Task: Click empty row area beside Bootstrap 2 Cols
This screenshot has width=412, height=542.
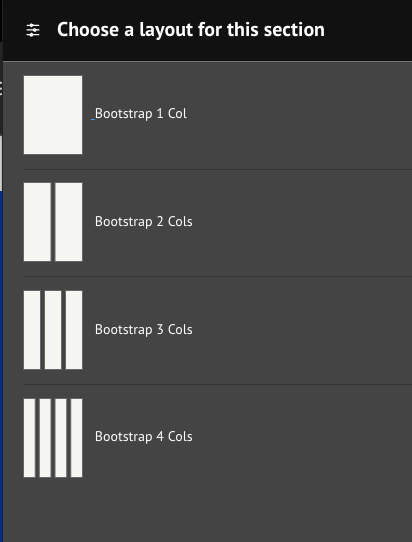Action: (301, 222)
